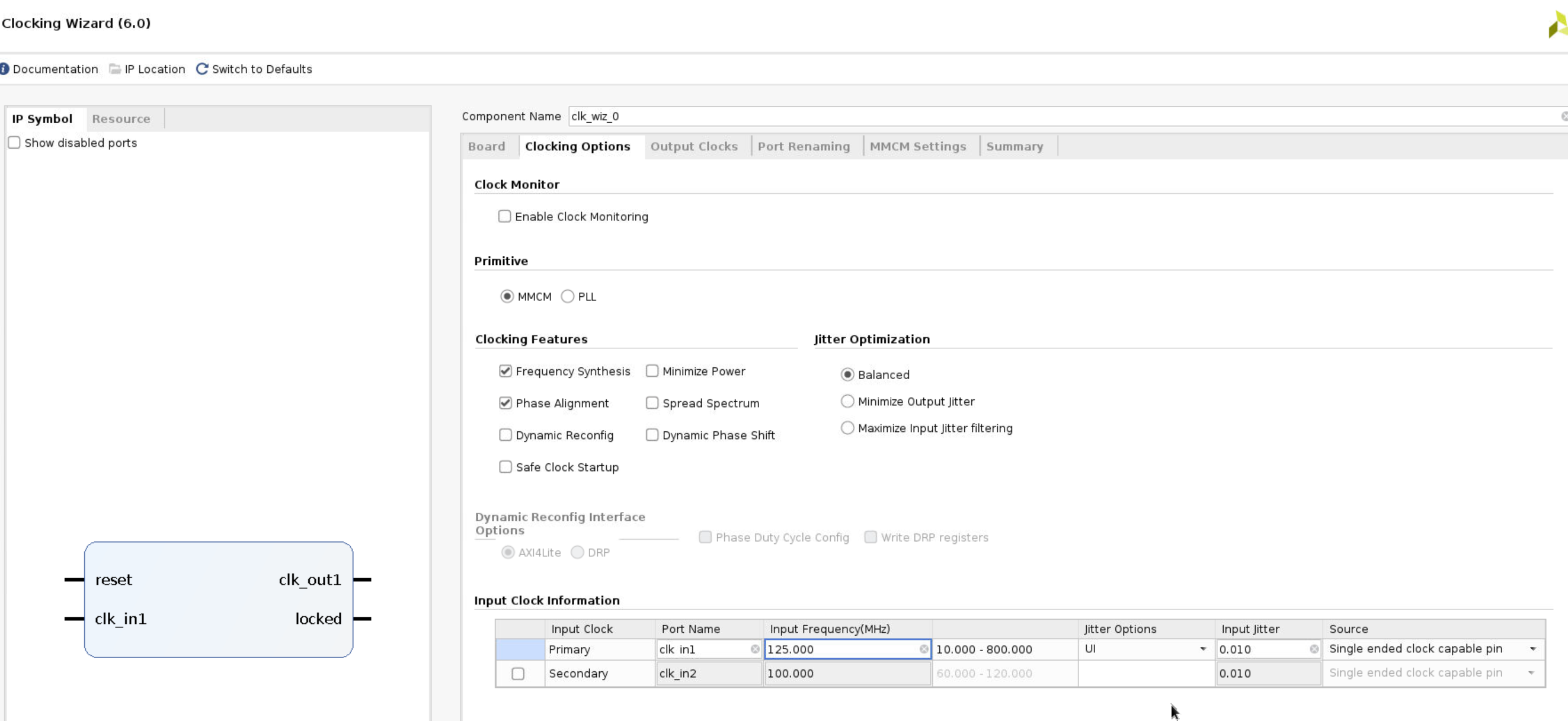Switch to the IP Symbol tab
Image resolution: width=1568 pixels, height=721 pixels.
pos(42,118)
